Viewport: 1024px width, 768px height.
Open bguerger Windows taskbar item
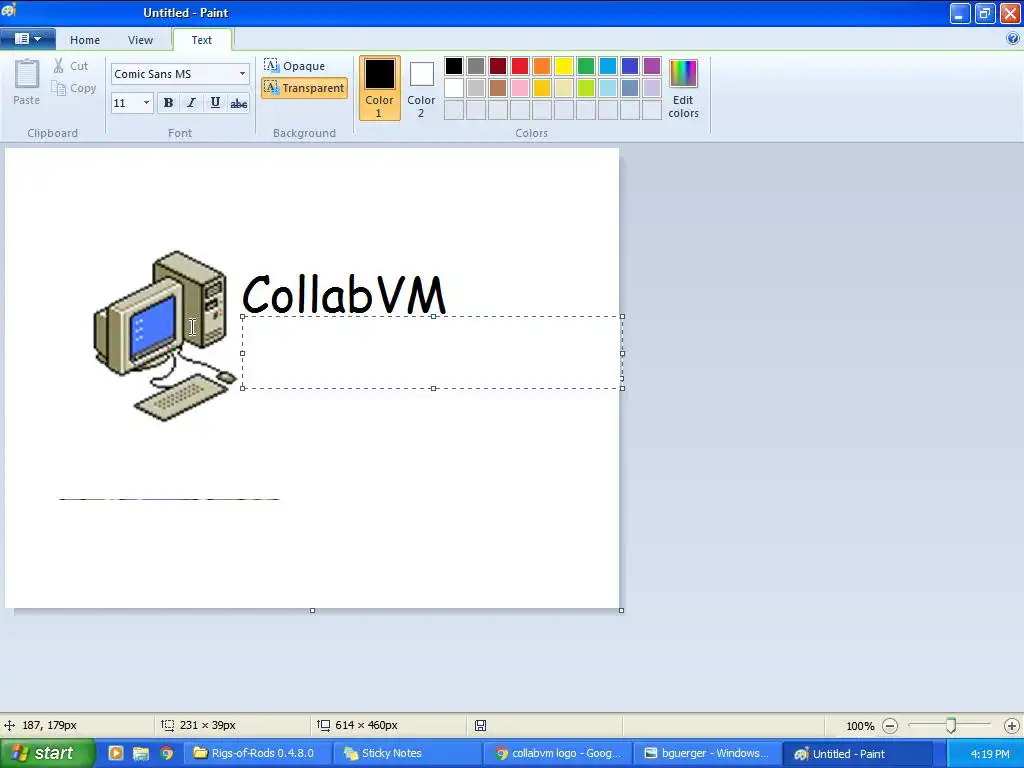[709, 753]
